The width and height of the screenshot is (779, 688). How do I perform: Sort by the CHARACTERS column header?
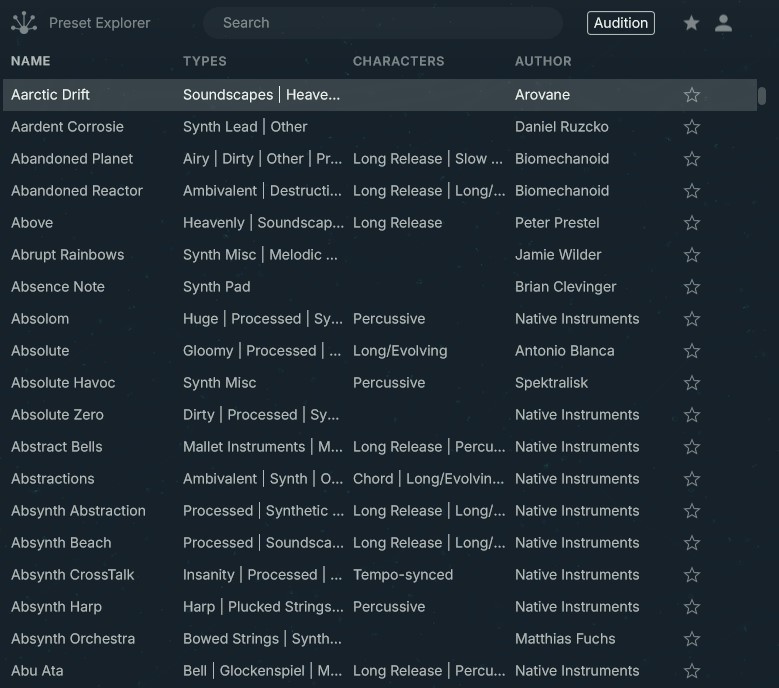point(398,61)
